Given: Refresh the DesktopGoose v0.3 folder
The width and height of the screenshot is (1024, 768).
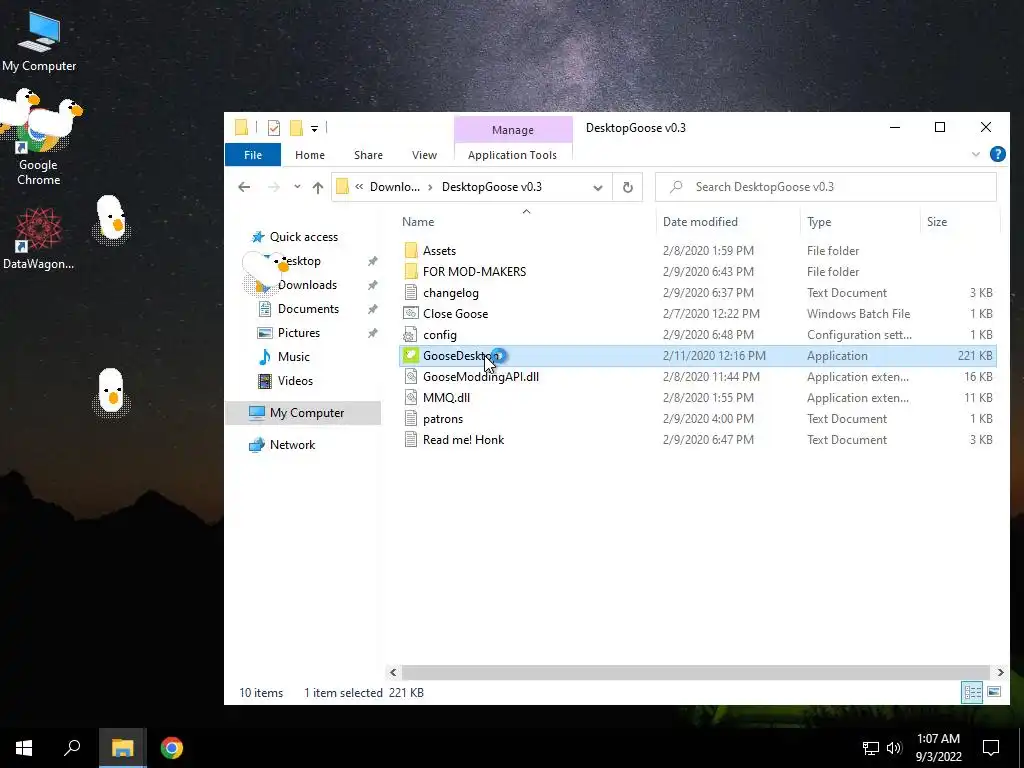Looking at the screenshot, I should point(628,187).
